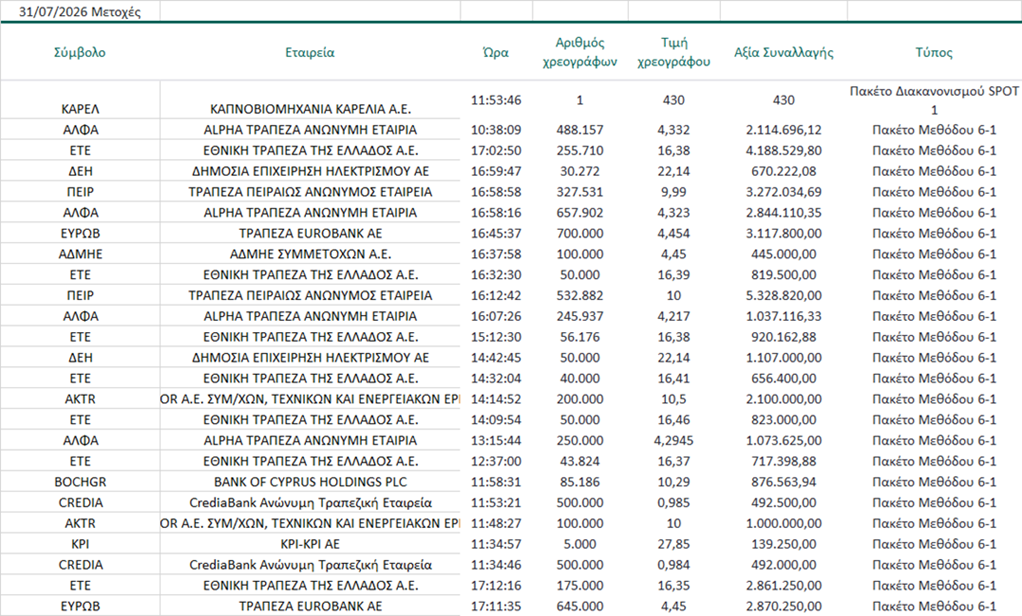This screenshot has height=616, width=1022.
Task: Click the 31/07/2026 Μετοχές title cell
Action: (x=80, y=12)
